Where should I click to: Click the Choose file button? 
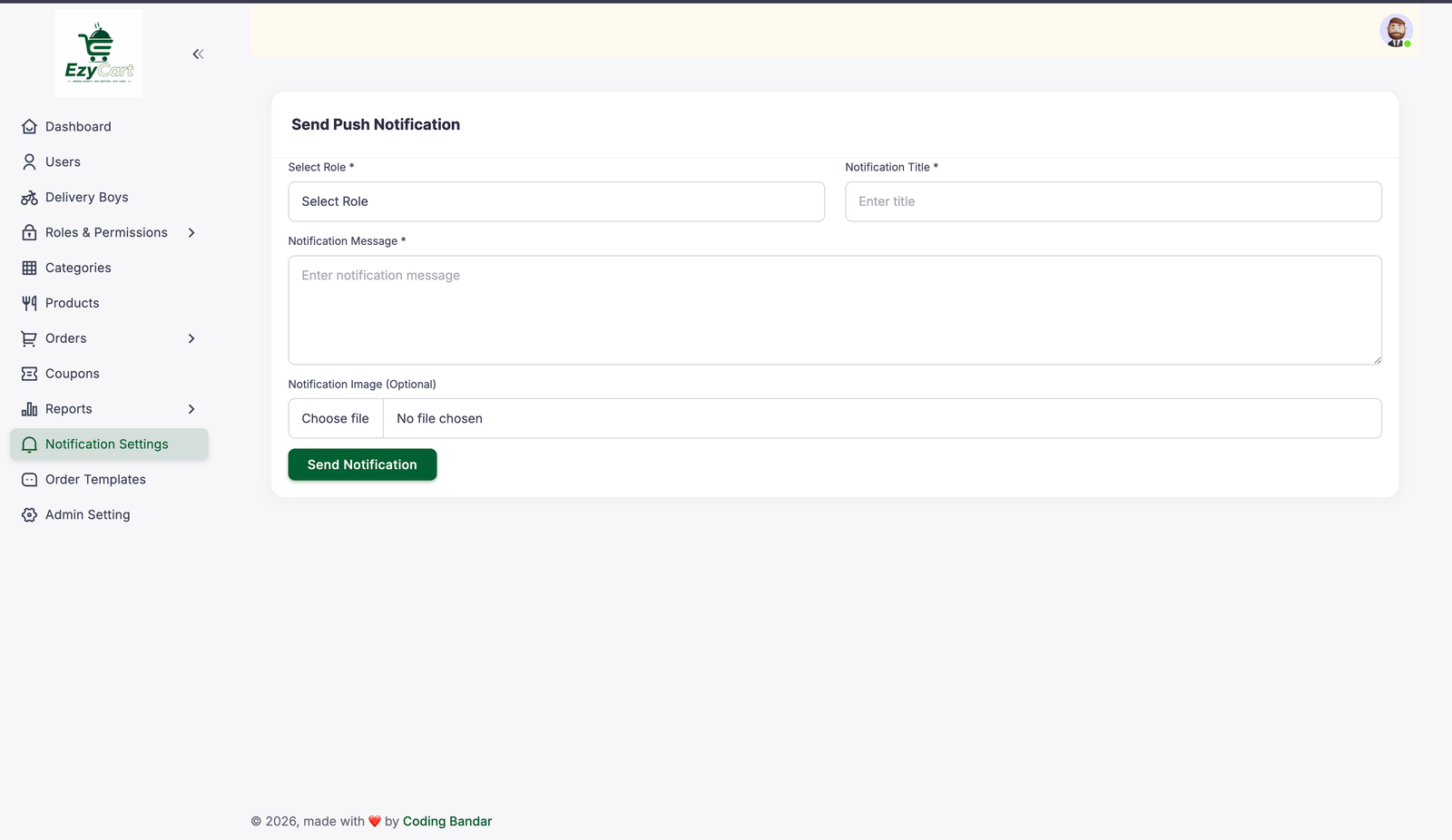coord(336,419)
